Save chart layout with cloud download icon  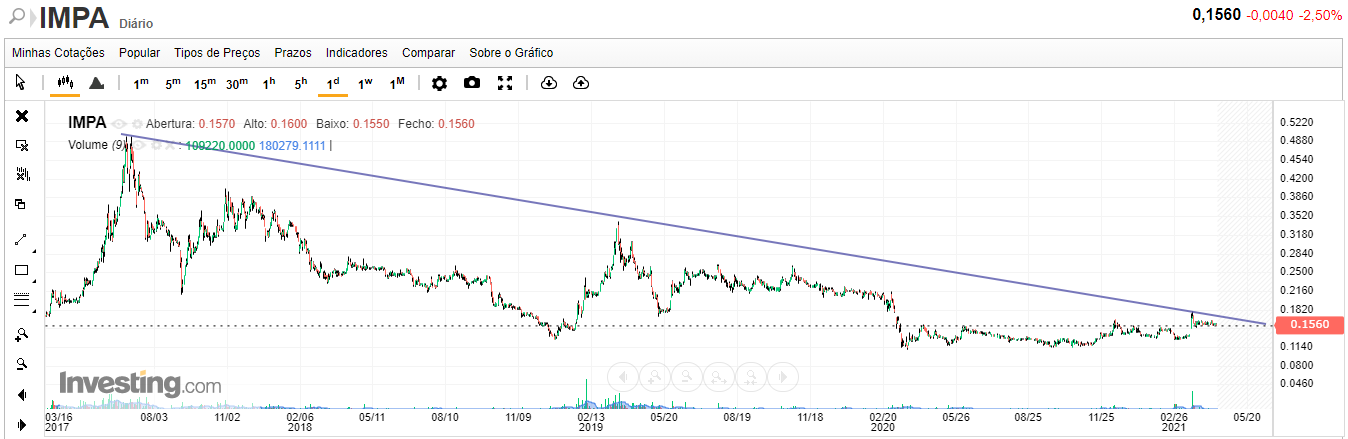(x=548, y=83)
